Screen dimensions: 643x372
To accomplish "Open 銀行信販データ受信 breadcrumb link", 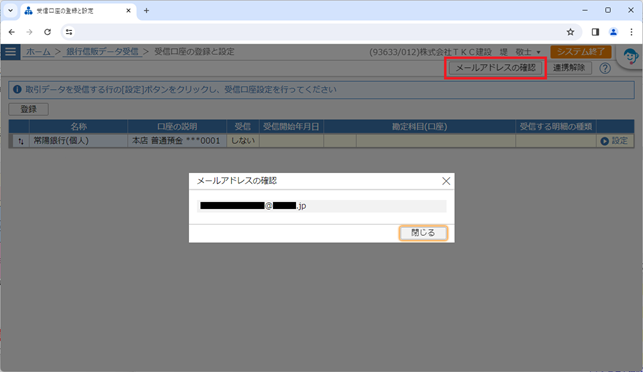I will (x=102, y=52).
